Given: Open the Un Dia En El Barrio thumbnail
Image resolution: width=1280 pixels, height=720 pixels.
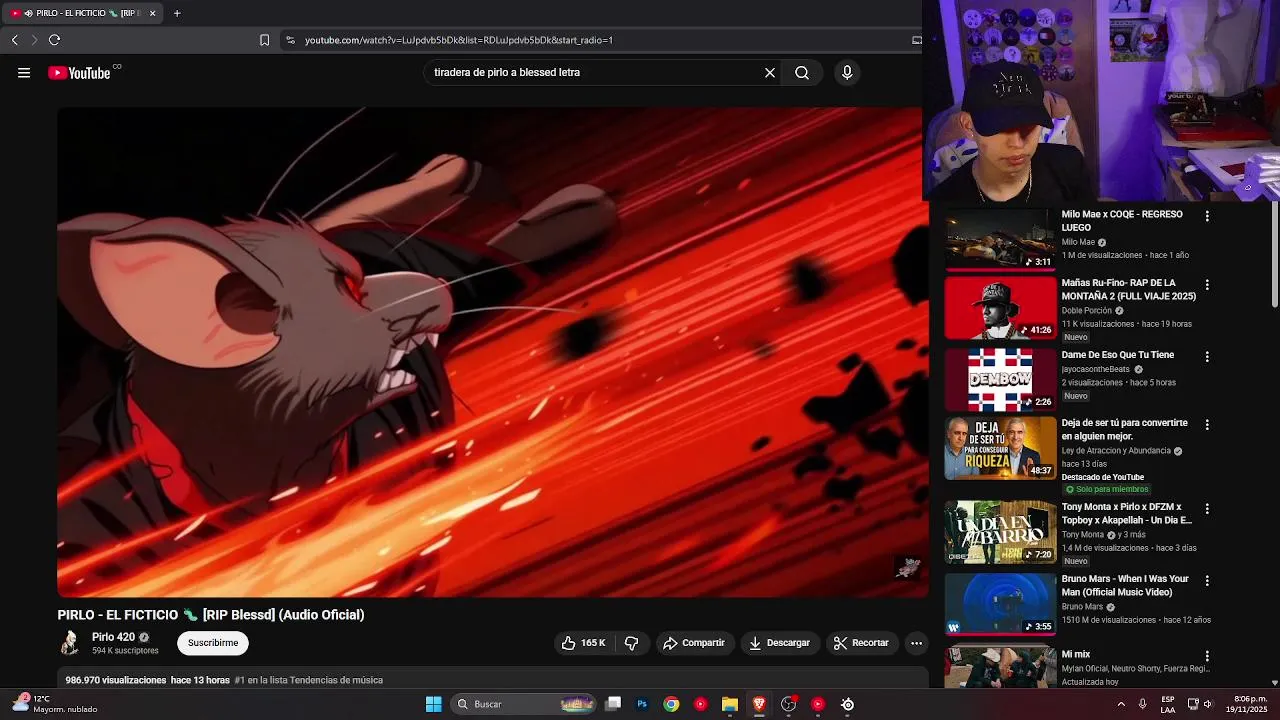Looking at the screenshot, I should [1000, 532].
